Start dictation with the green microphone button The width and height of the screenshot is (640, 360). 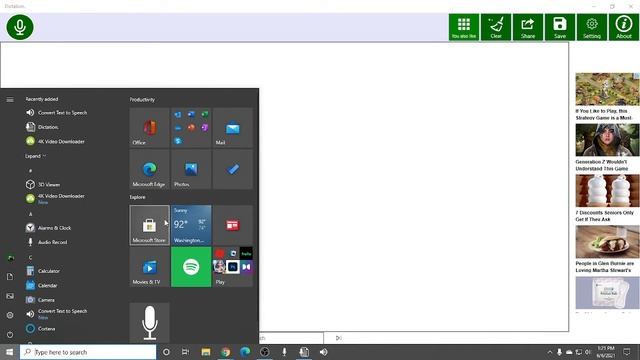(x=20, y=27)
